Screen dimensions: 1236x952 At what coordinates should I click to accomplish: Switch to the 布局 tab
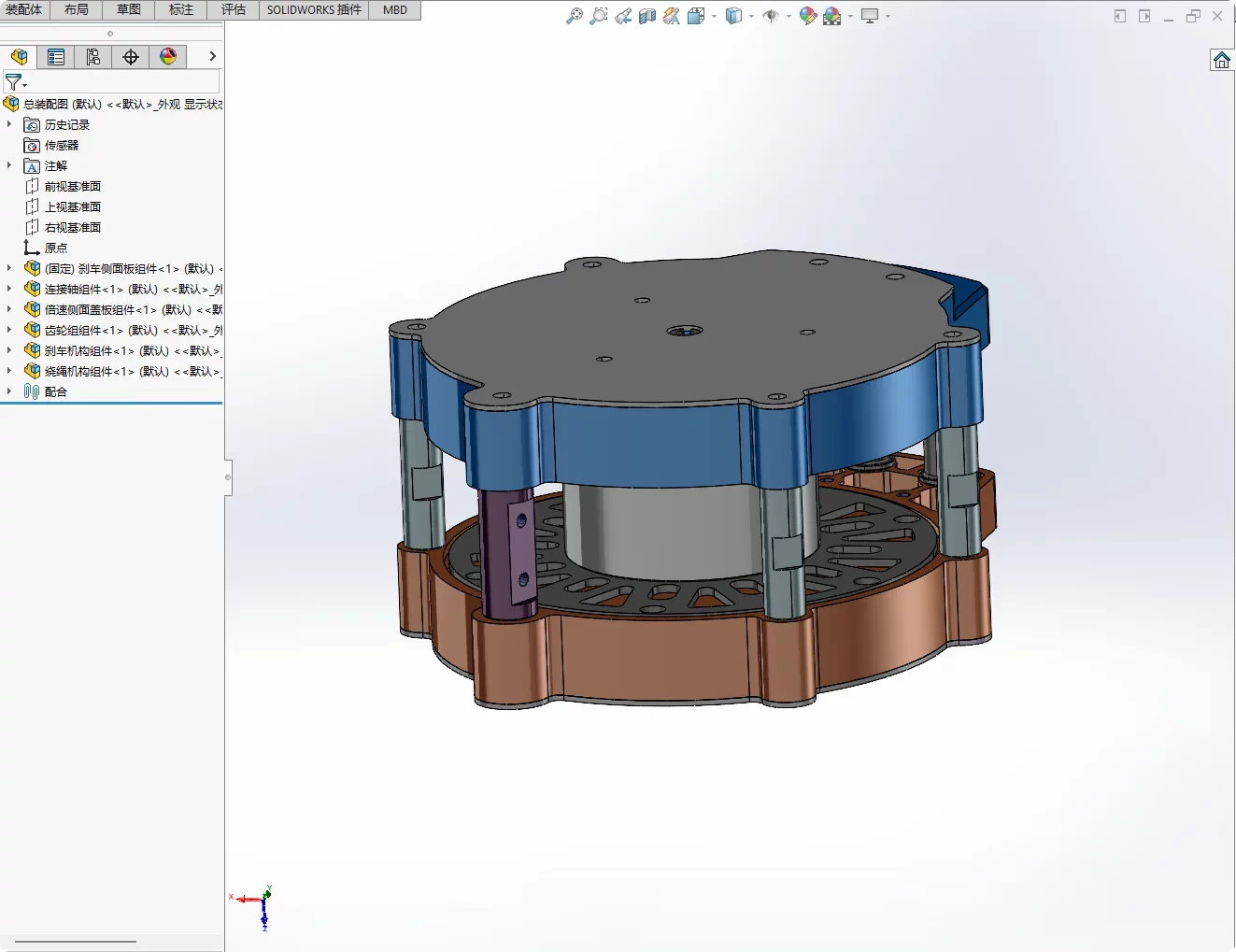coord(77,9)
